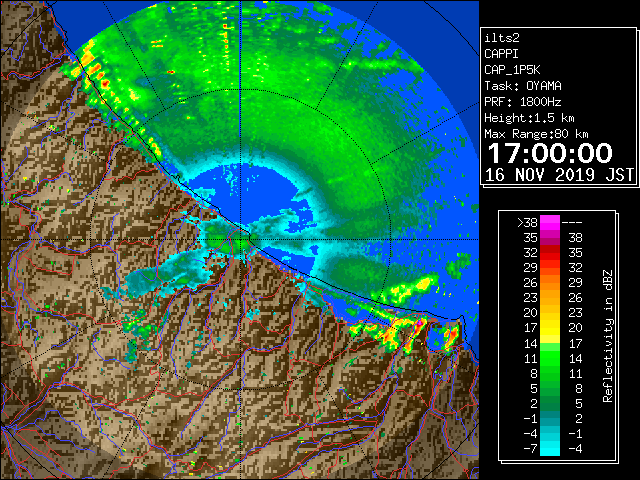Click the yellow 17 to 20 legend swatch

pos(550,336)
